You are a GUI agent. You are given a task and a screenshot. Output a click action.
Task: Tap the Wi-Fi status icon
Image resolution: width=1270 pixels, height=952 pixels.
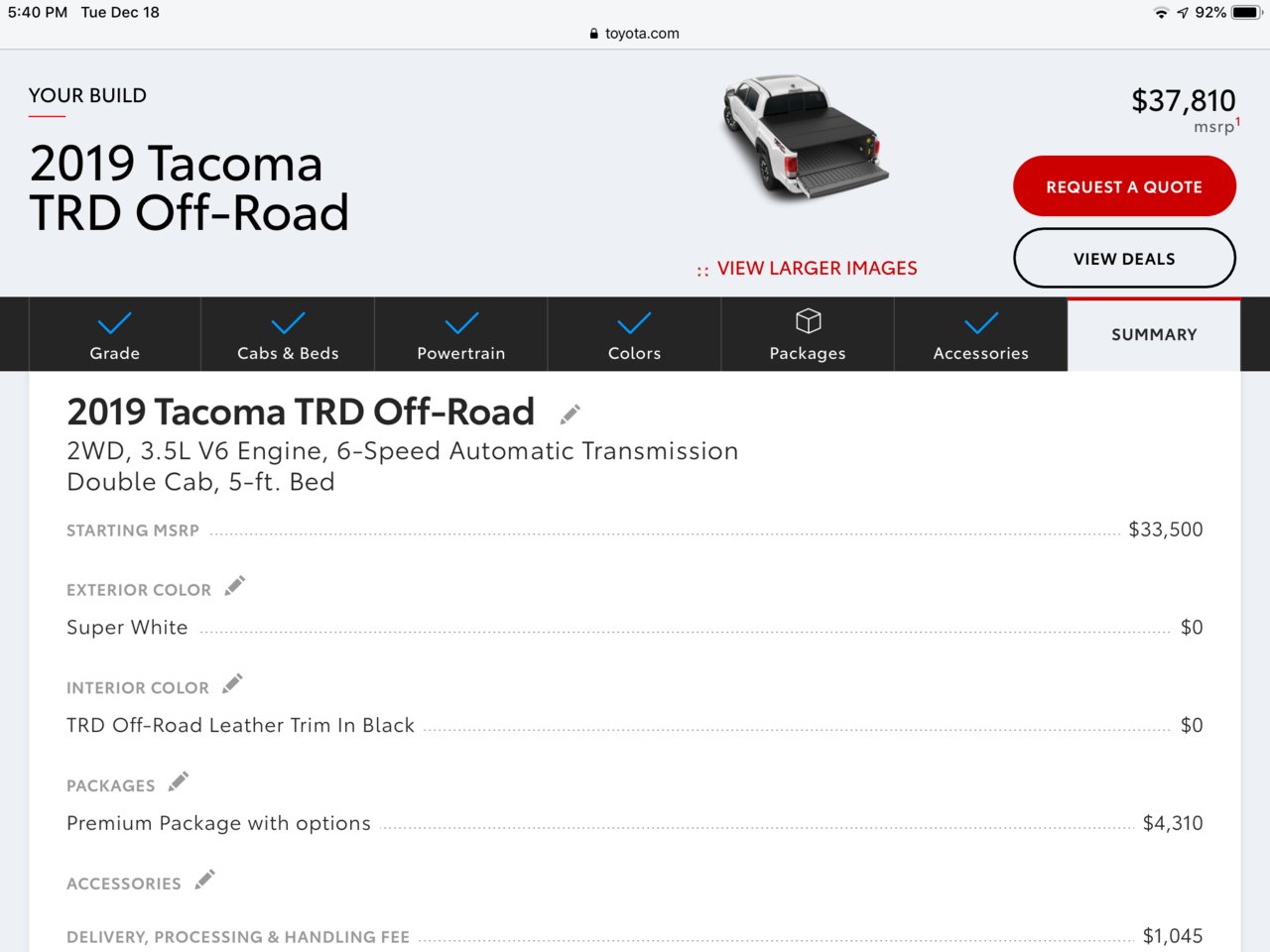click(x=1161, y=13)
